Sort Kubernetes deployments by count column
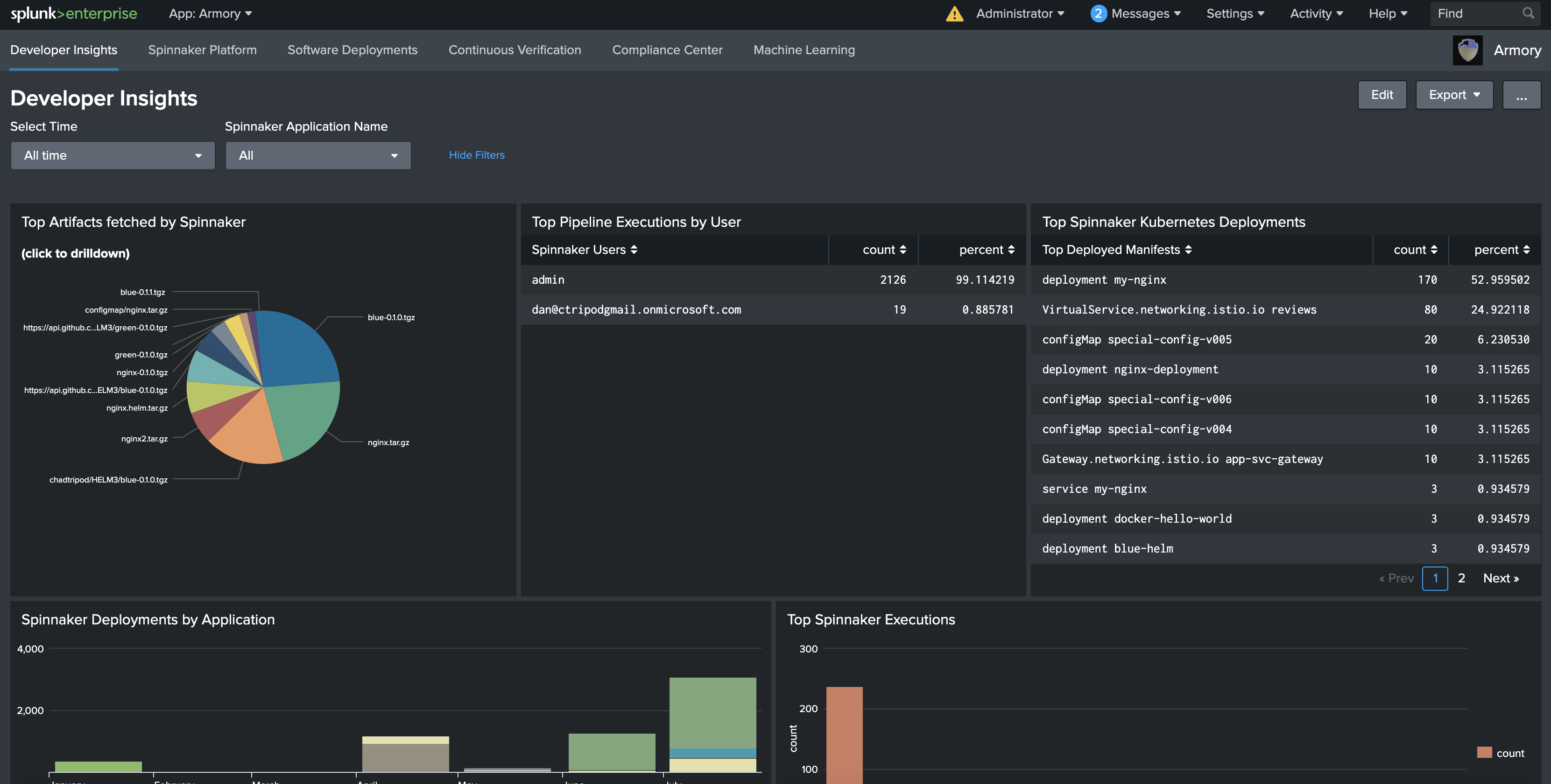 tap(1415, 250)
